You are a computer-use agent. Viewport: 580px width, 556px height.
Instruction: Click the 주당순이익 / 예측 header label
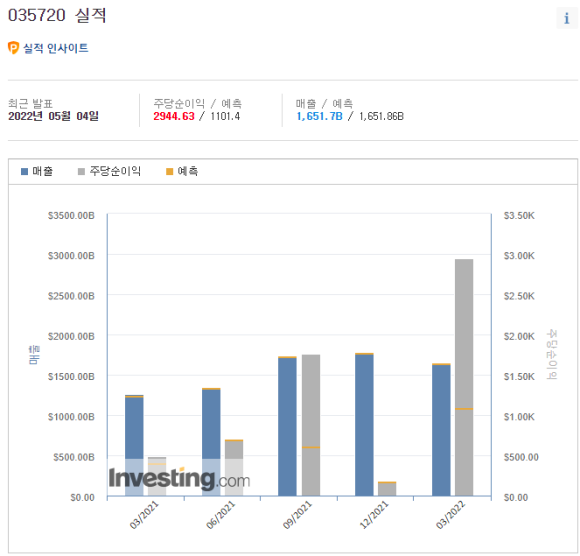pyautogui.click(x=198, y=103)
